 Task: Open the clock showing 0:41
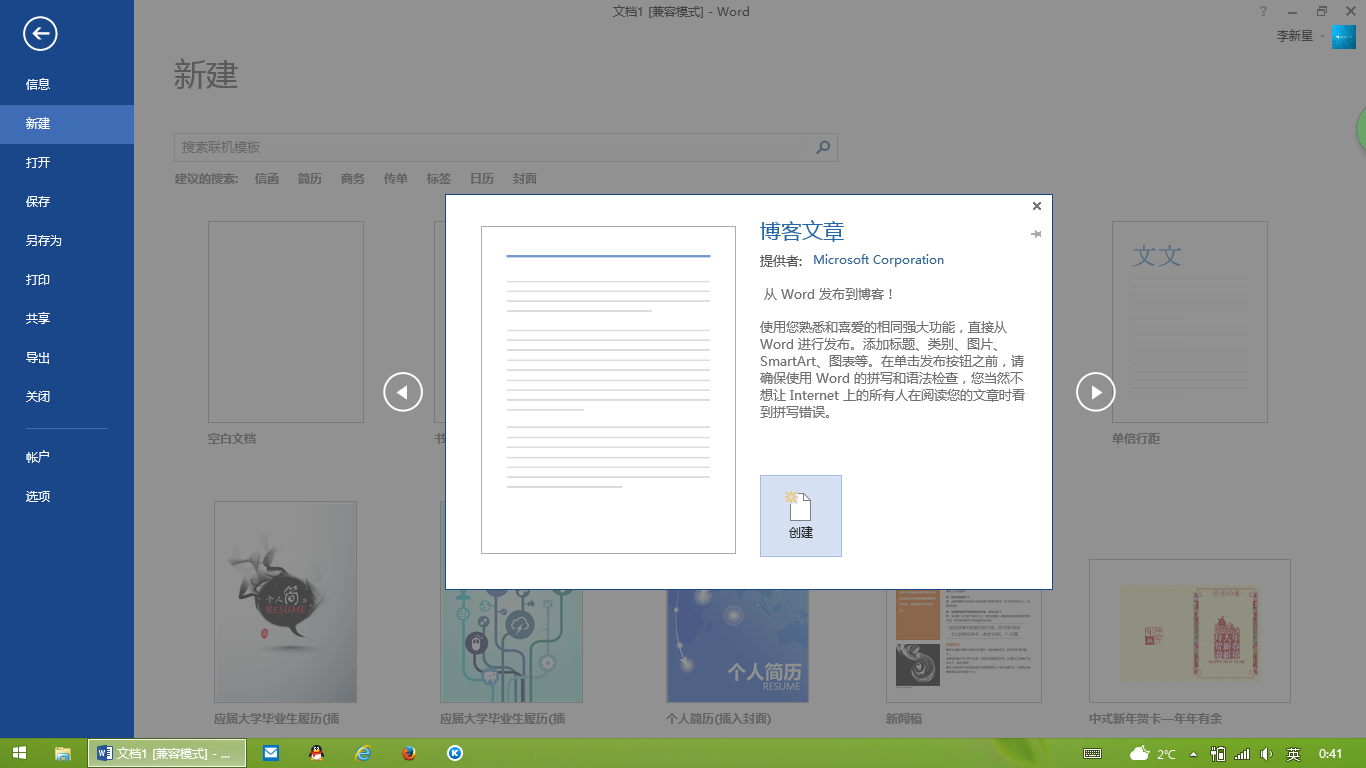coord(1331,754)
